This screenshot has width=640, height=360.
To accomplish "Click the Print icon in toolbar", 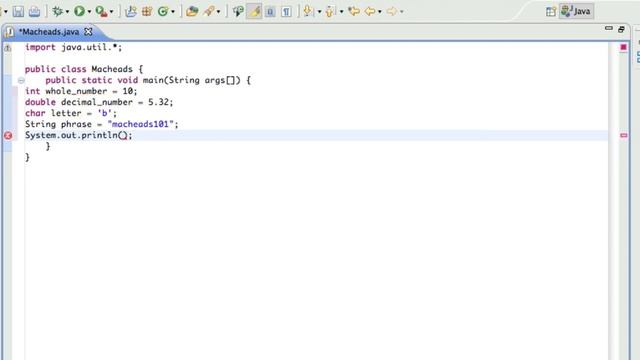I will pos(34,11).
